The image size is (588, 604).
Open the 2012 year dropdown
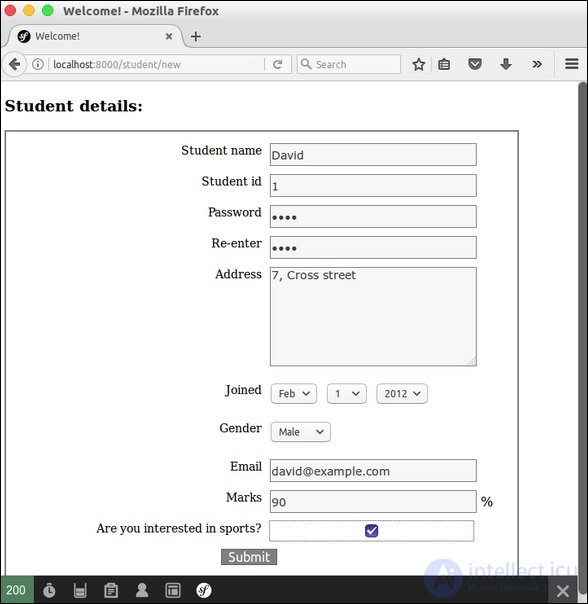pyautogui.click(x=402, y=394)
